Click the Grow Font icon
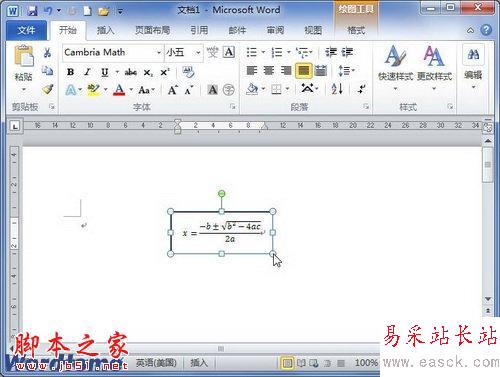Screen dimensions: 500x377 pos(172,90)
